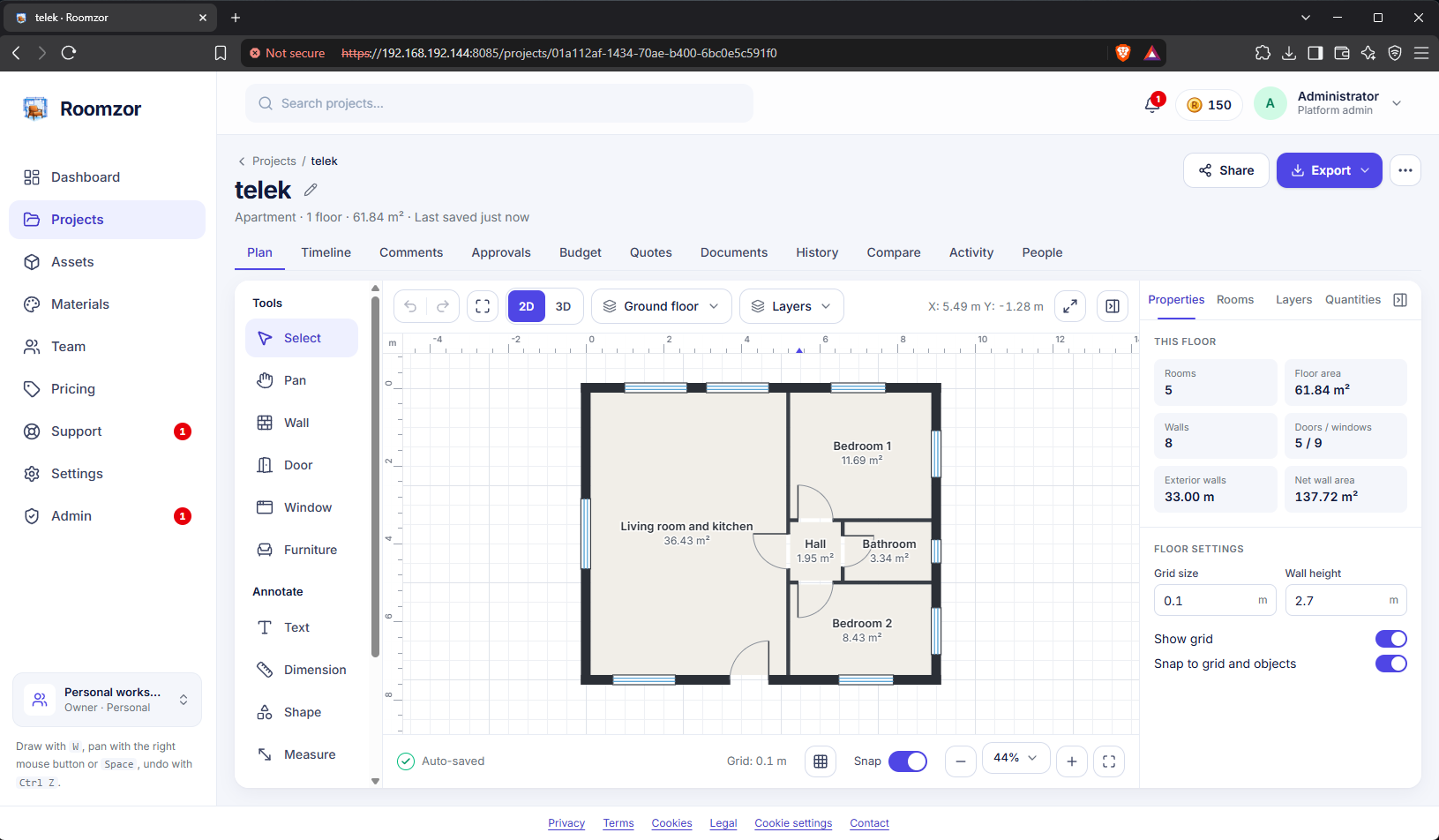Open the Ground floor dropdown
Image resolution: width=1439 pixels, height=840 pixels.
pos(661,306)
